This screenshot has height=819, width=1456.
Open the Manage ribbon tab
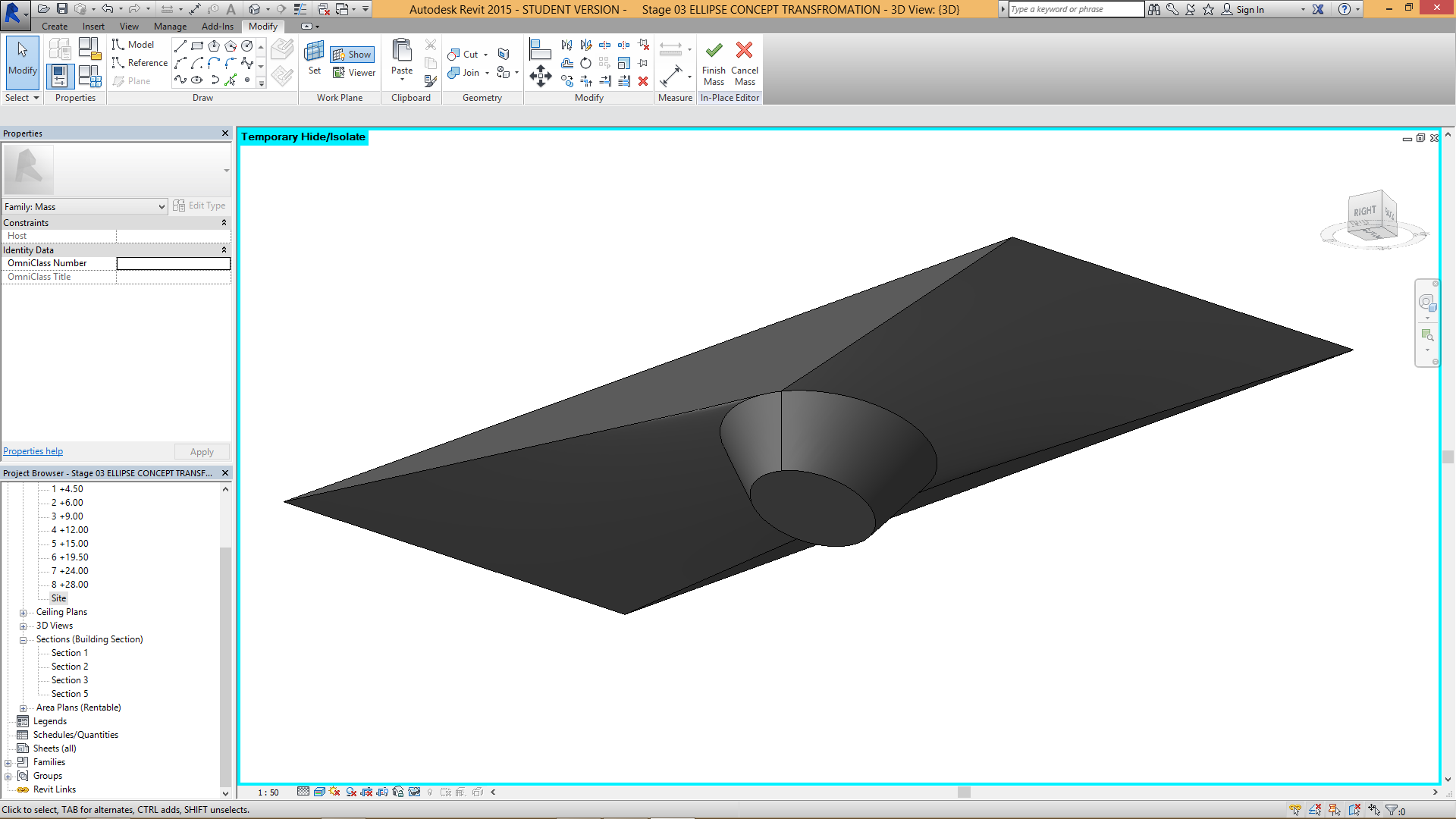pos(170,27)
